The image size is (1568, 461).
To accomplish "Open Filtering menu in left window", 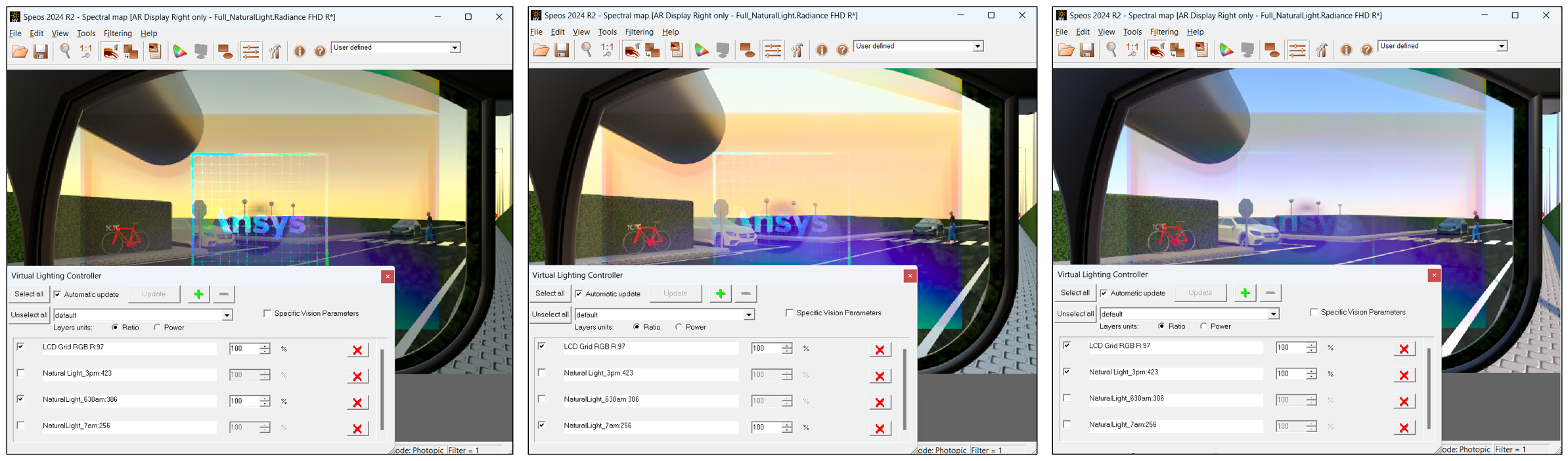I will point(118,33).
